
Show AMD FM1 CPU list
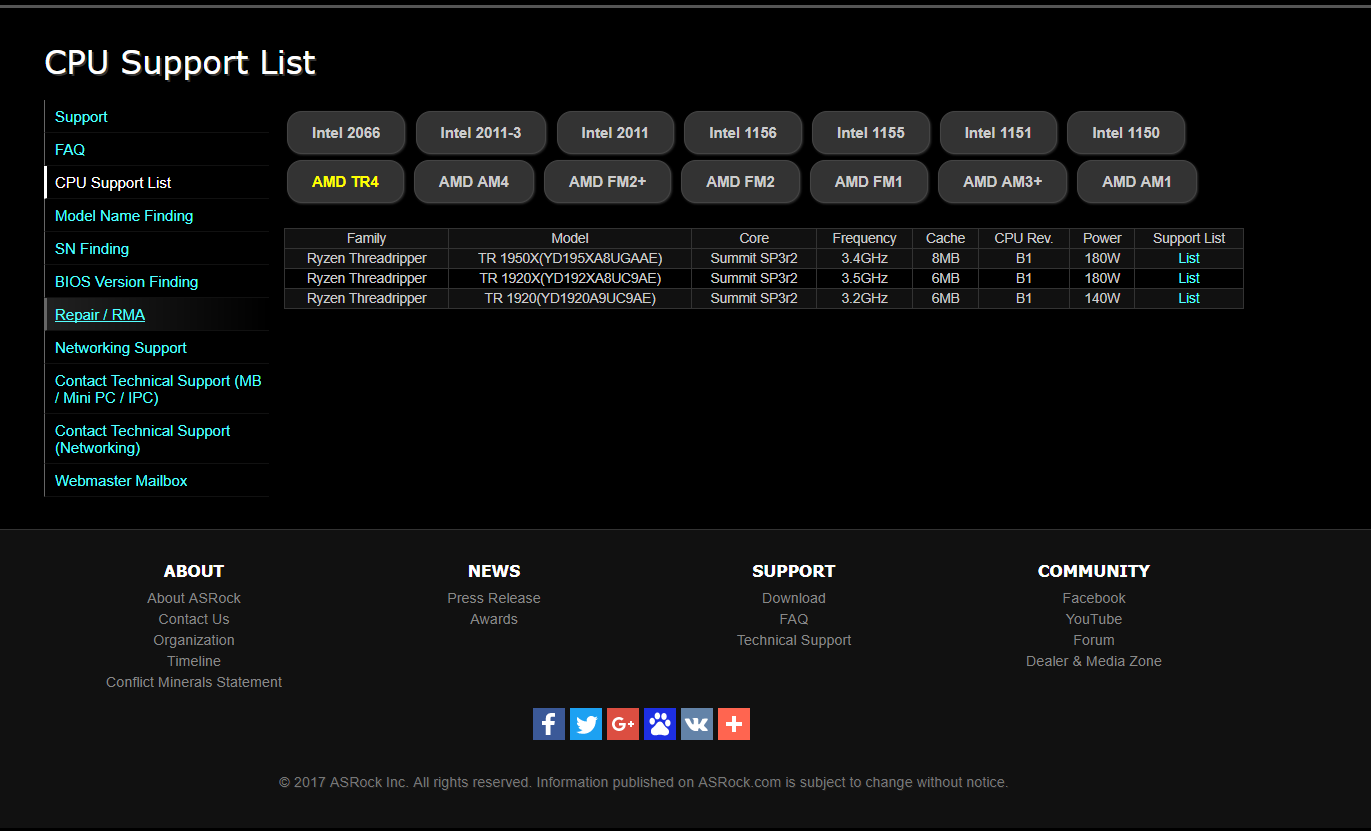coord(869,182)
